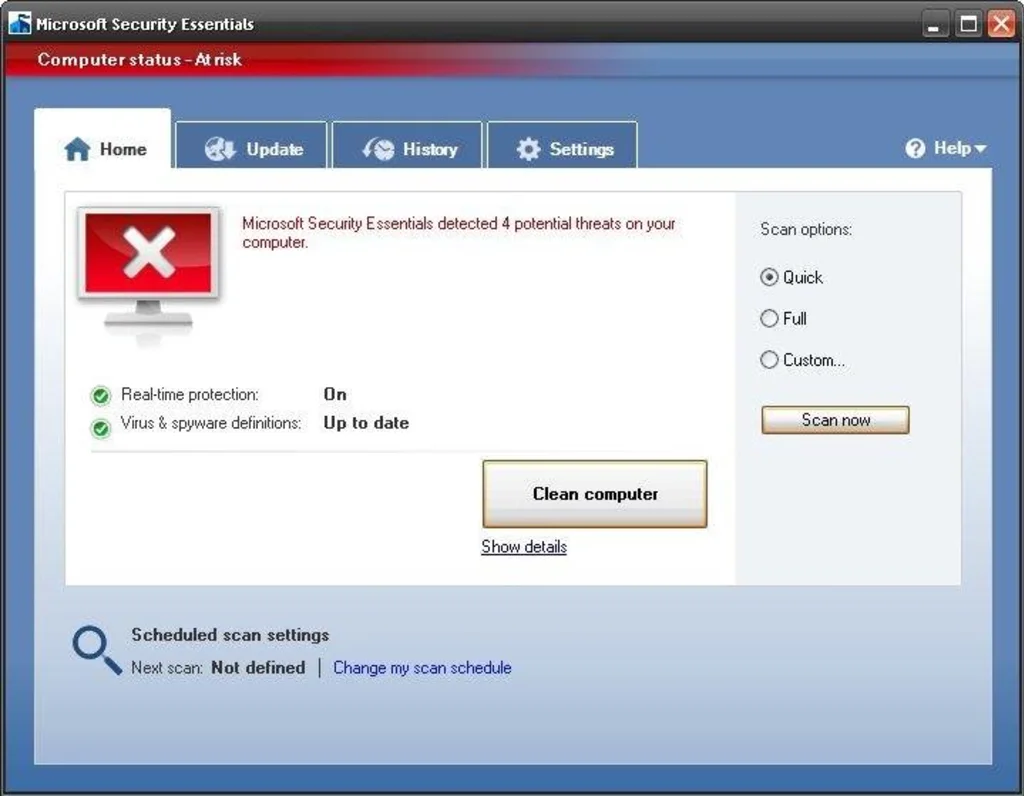Click the Help question mark icon

(x=915, y=148)
